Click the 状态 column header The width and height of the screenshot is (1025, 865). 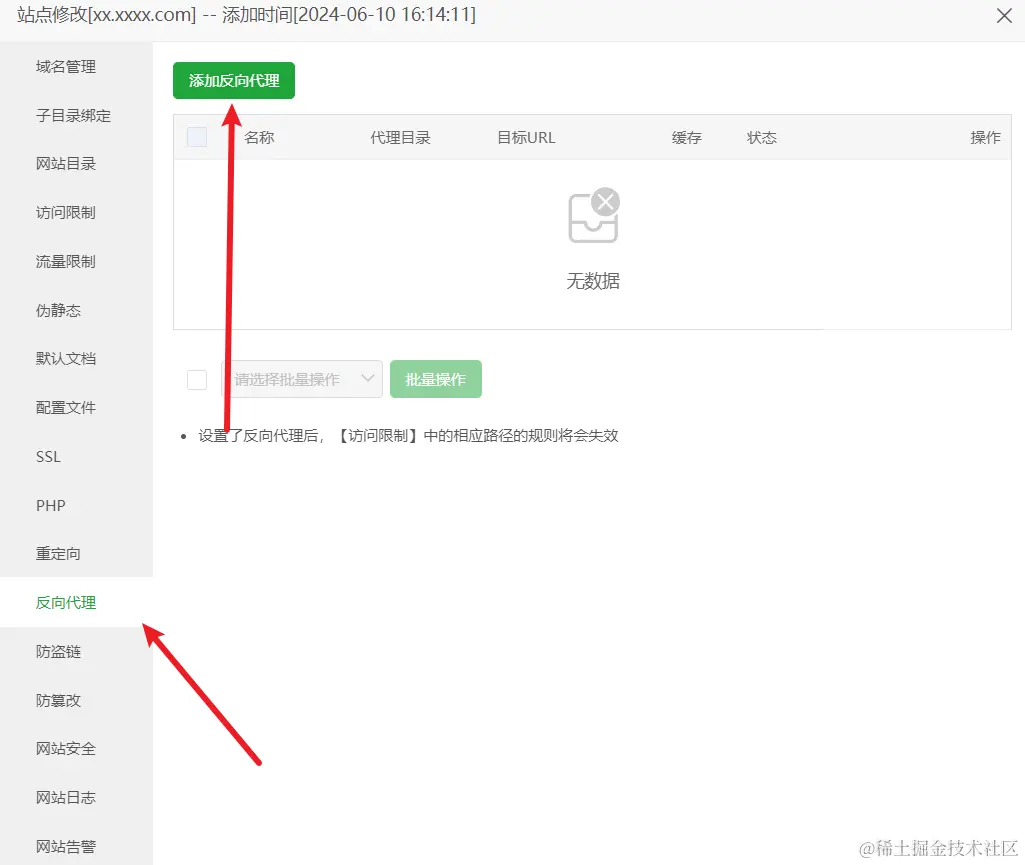point(762,137)
